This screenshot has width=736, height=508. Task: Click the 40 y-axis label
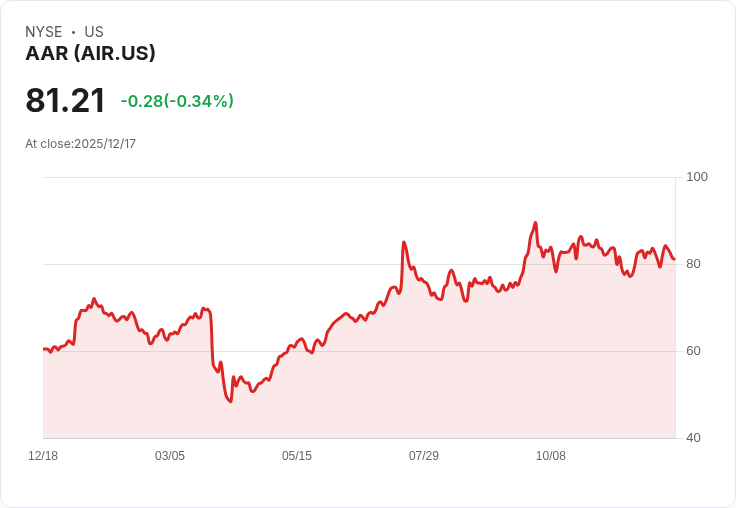[x=692, y=438]
